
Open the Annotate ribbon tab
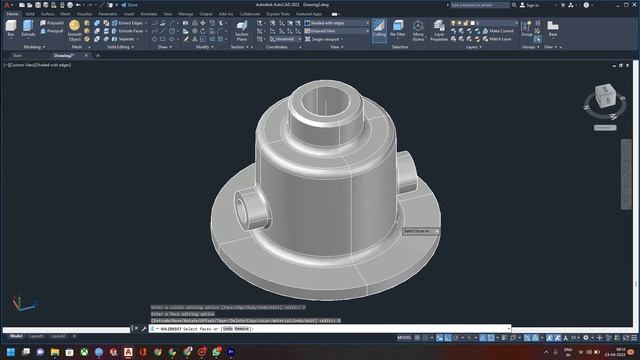[149, 14]
